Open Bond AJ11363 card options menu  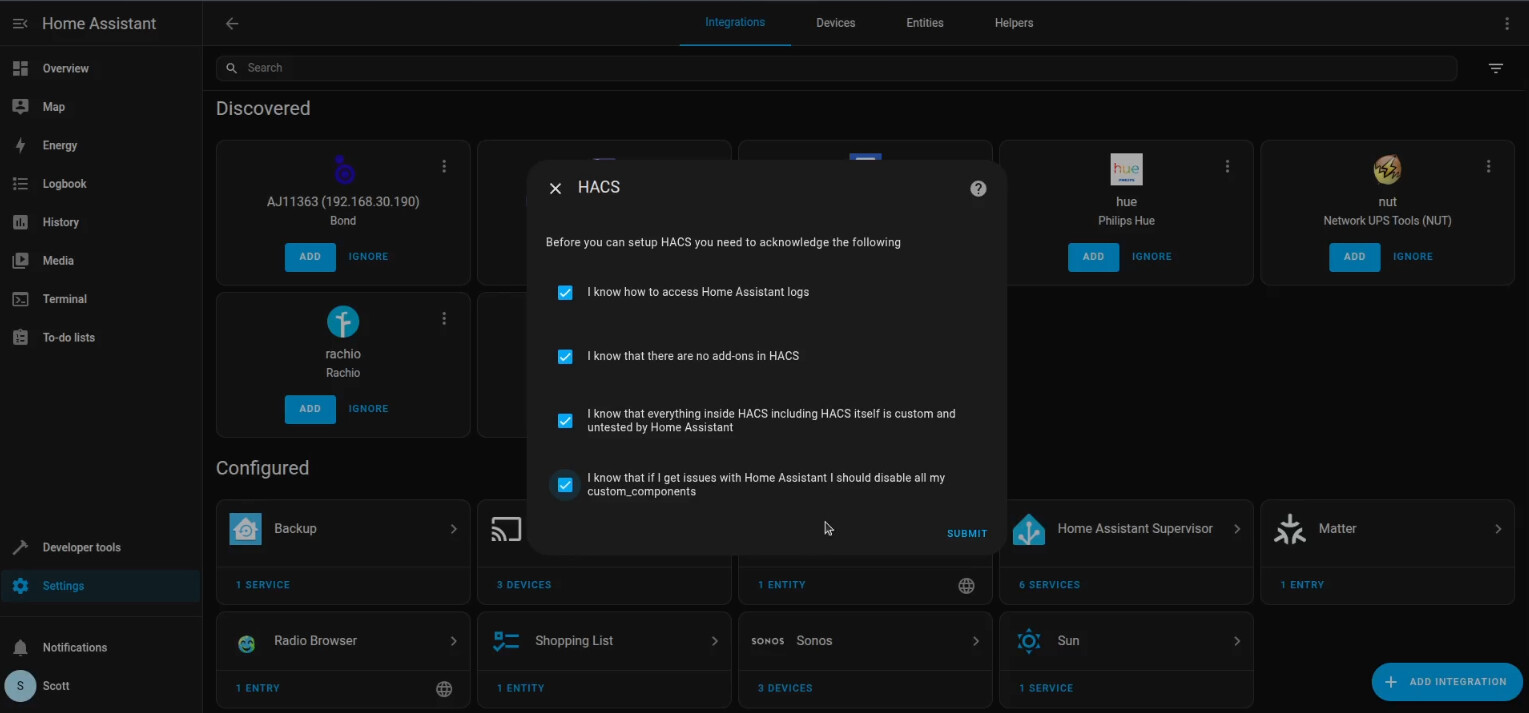tap(444, 167)
